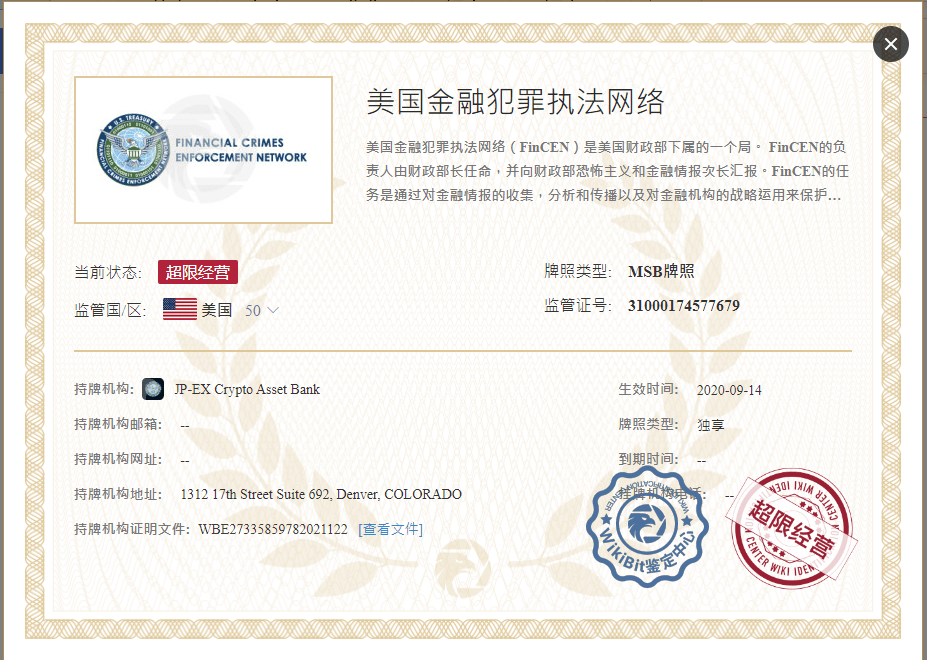
Task: Click the red 超限经营 status badge
Action: [x=198, y=272]
